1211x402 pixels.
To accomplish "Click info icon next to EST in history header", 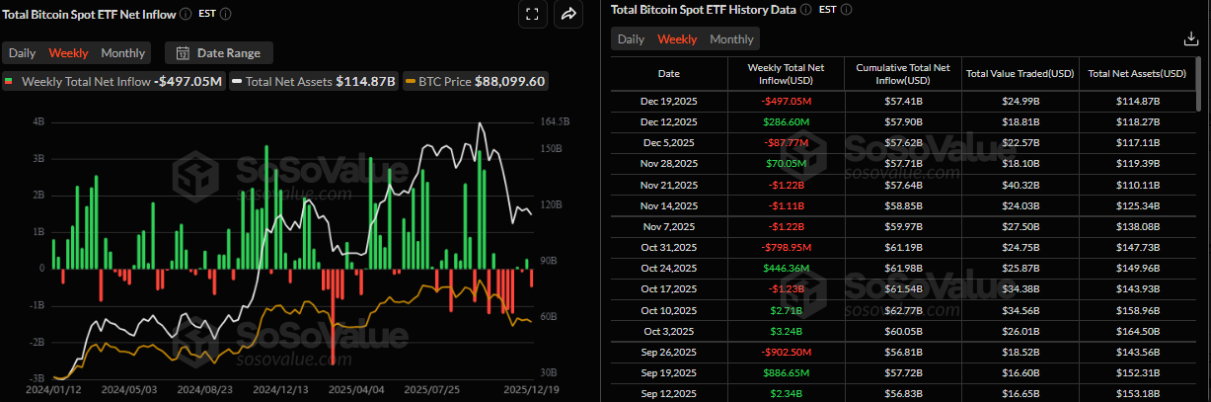I will tap(846, 10).
